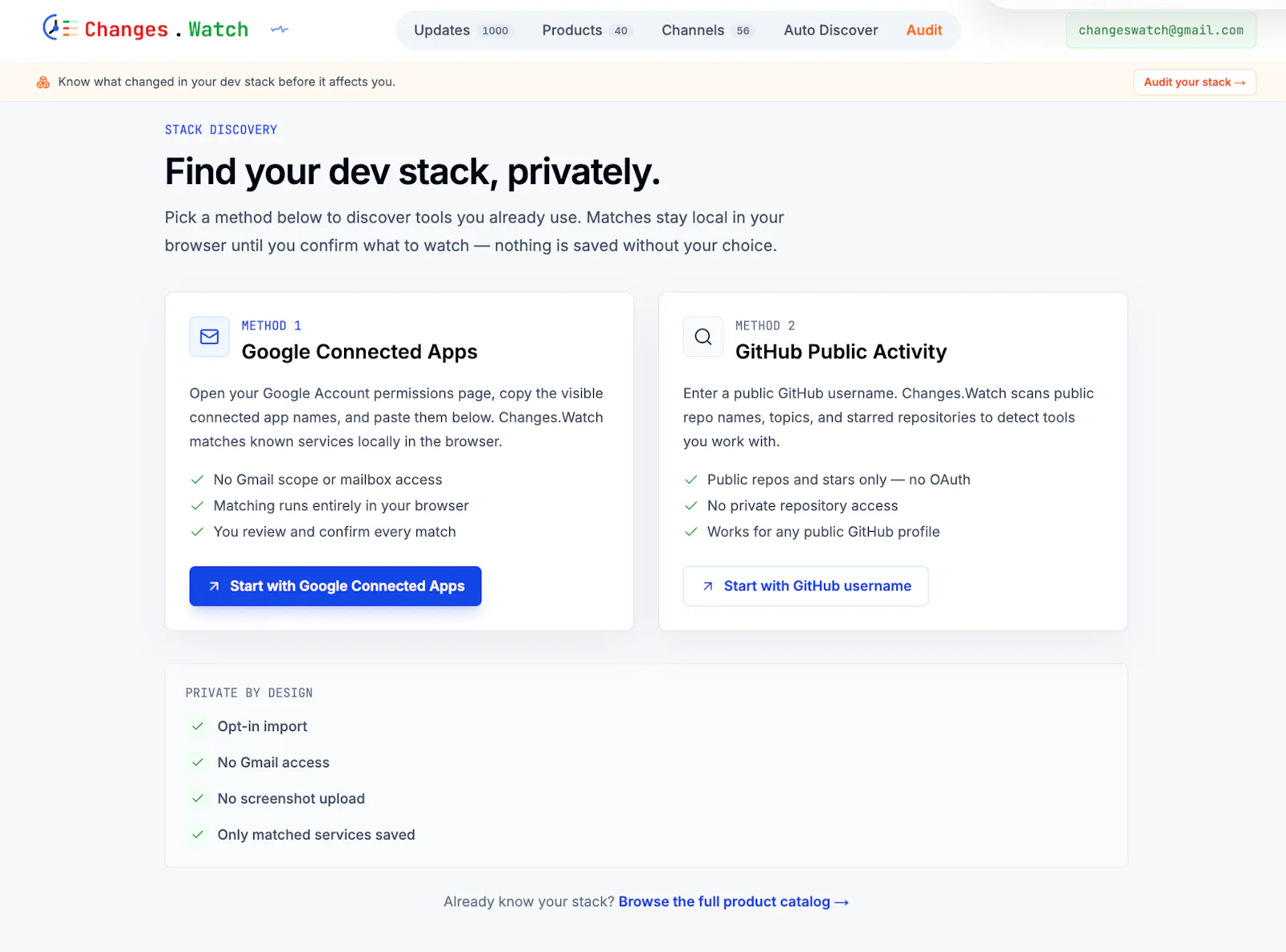
Task: Click the banner text Know what changed
Action: 227,82
